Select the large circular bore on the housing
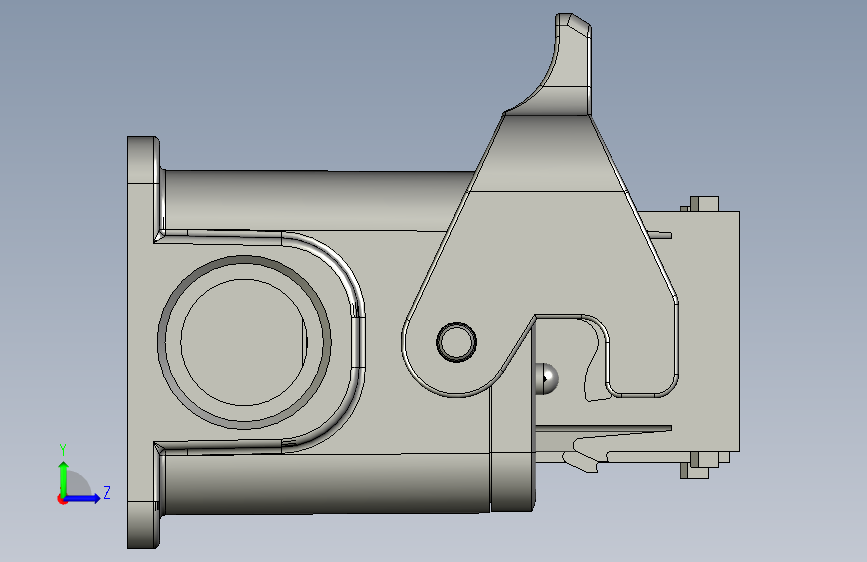The image size is (867, 562). coord(244,342)
